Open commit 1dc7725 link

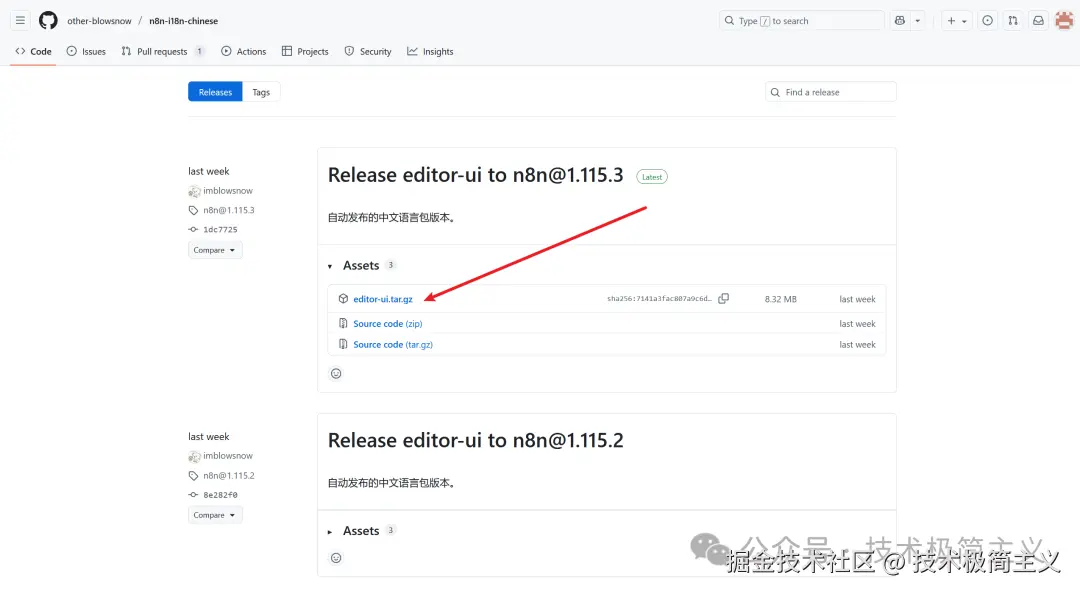click(x=220, y=229)
